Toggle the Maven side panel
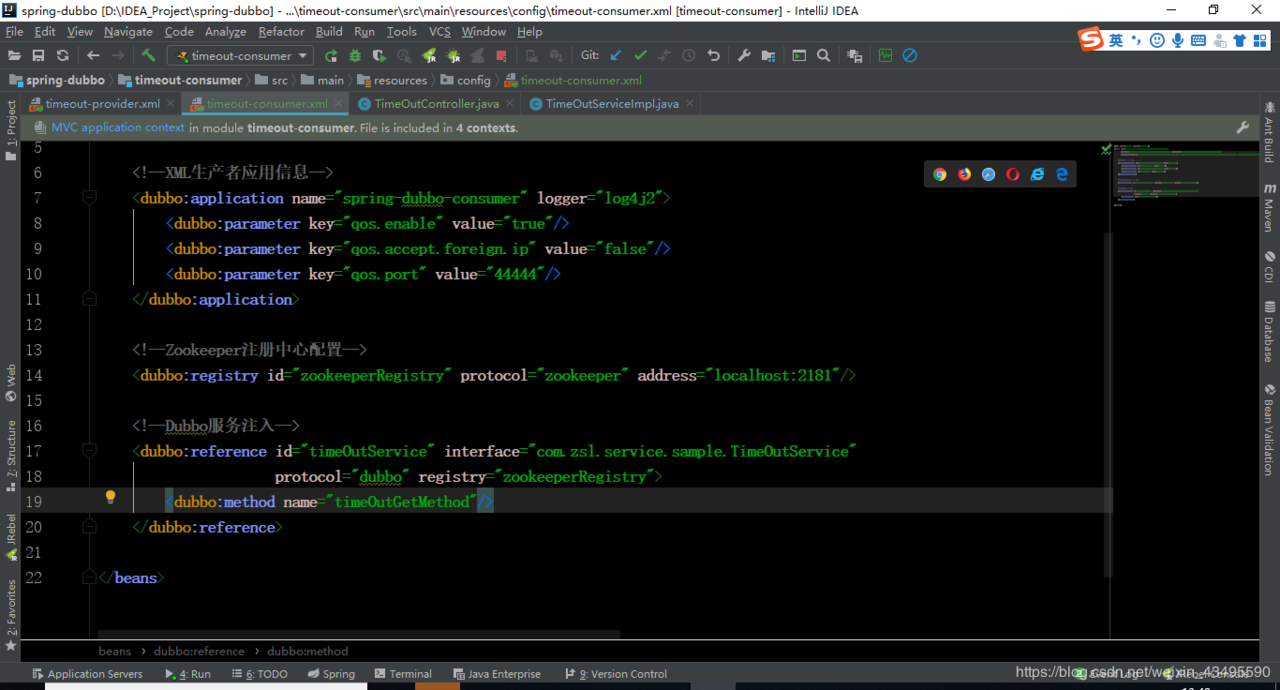Viewport: 1280px width, 690px height. point(1269,207)
